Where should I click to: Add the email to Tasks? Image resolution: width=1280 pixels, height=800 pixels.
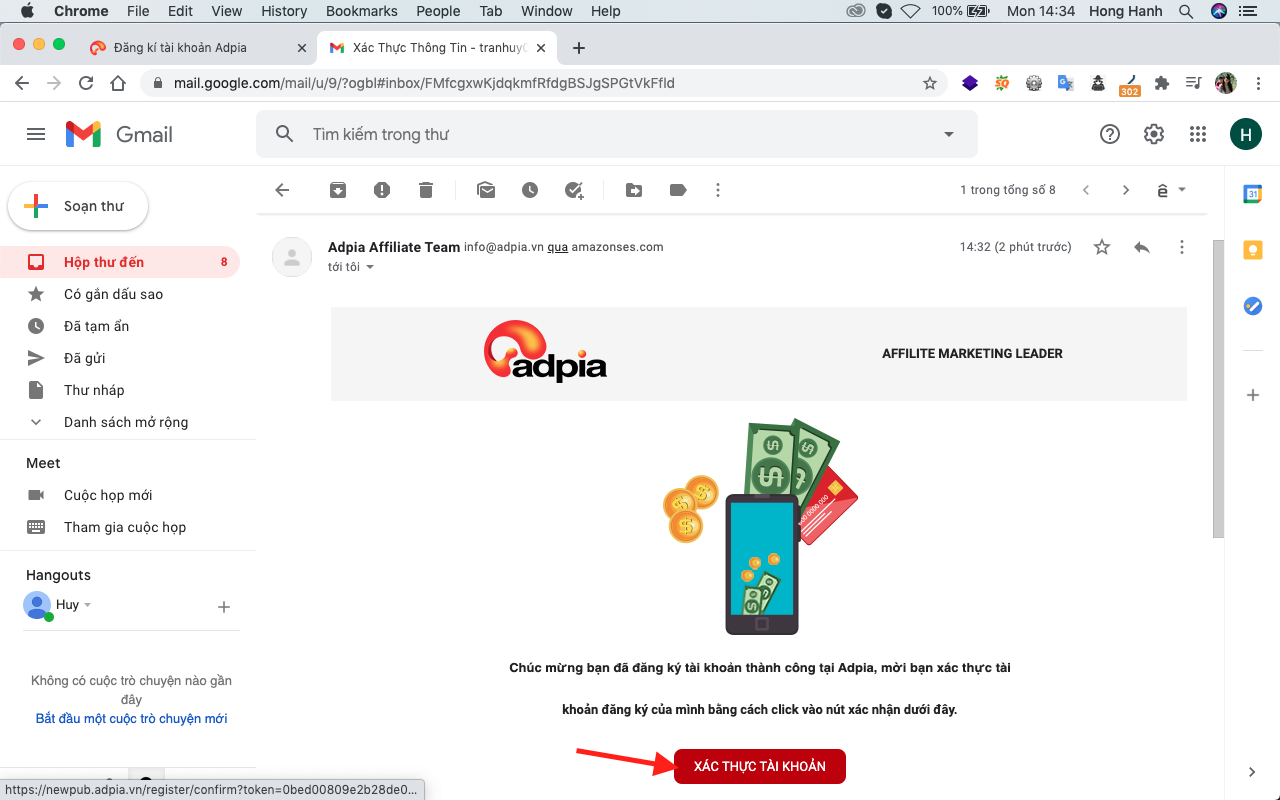coord(574,189)
